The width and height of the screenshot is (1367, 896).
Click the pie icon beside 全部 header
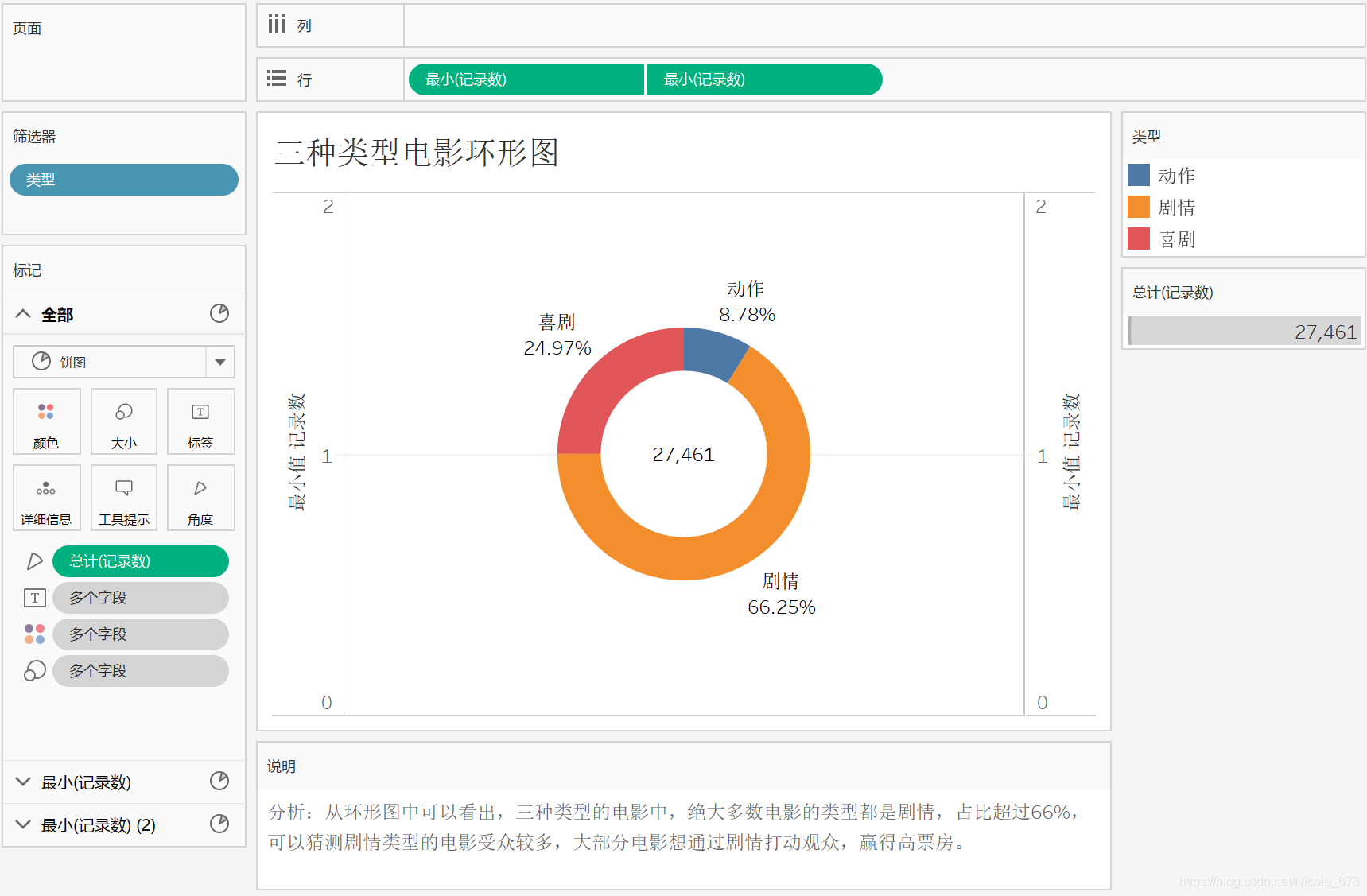click(219, 313)
